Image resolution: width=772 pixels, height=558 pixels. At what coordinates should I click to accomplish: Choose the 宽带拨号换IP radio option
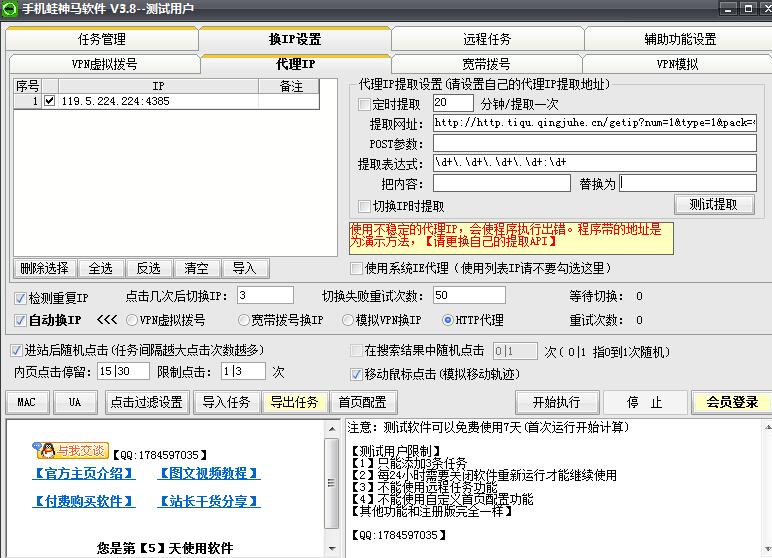tap(244, 320)
